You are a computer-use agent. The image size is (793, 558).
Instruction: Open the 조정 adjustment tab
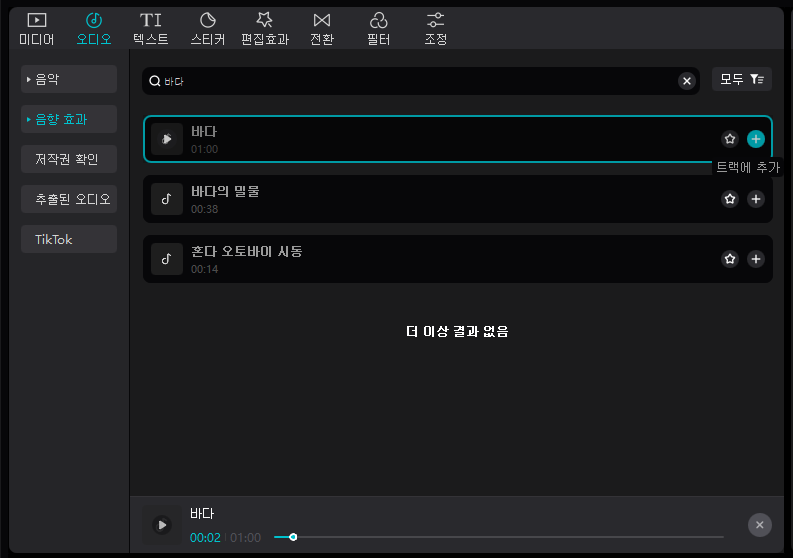pyautogui.click(x=435, y=29)
